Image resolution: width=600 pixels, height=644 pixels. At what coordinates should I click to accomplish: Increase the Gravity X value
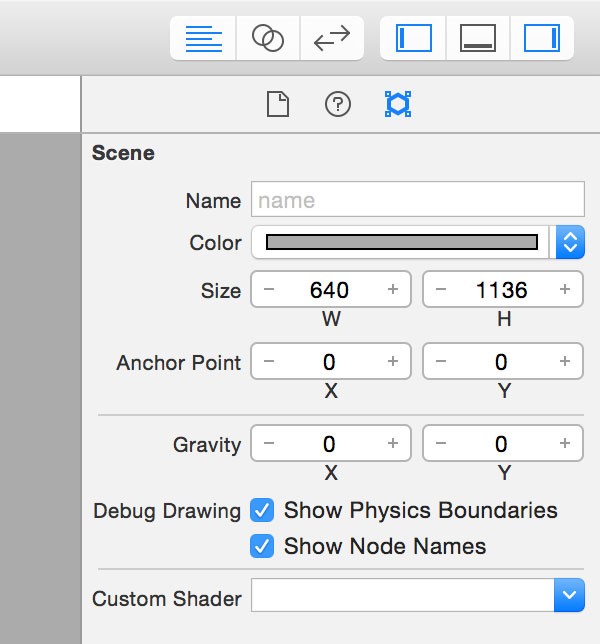(x=393, y=443)
